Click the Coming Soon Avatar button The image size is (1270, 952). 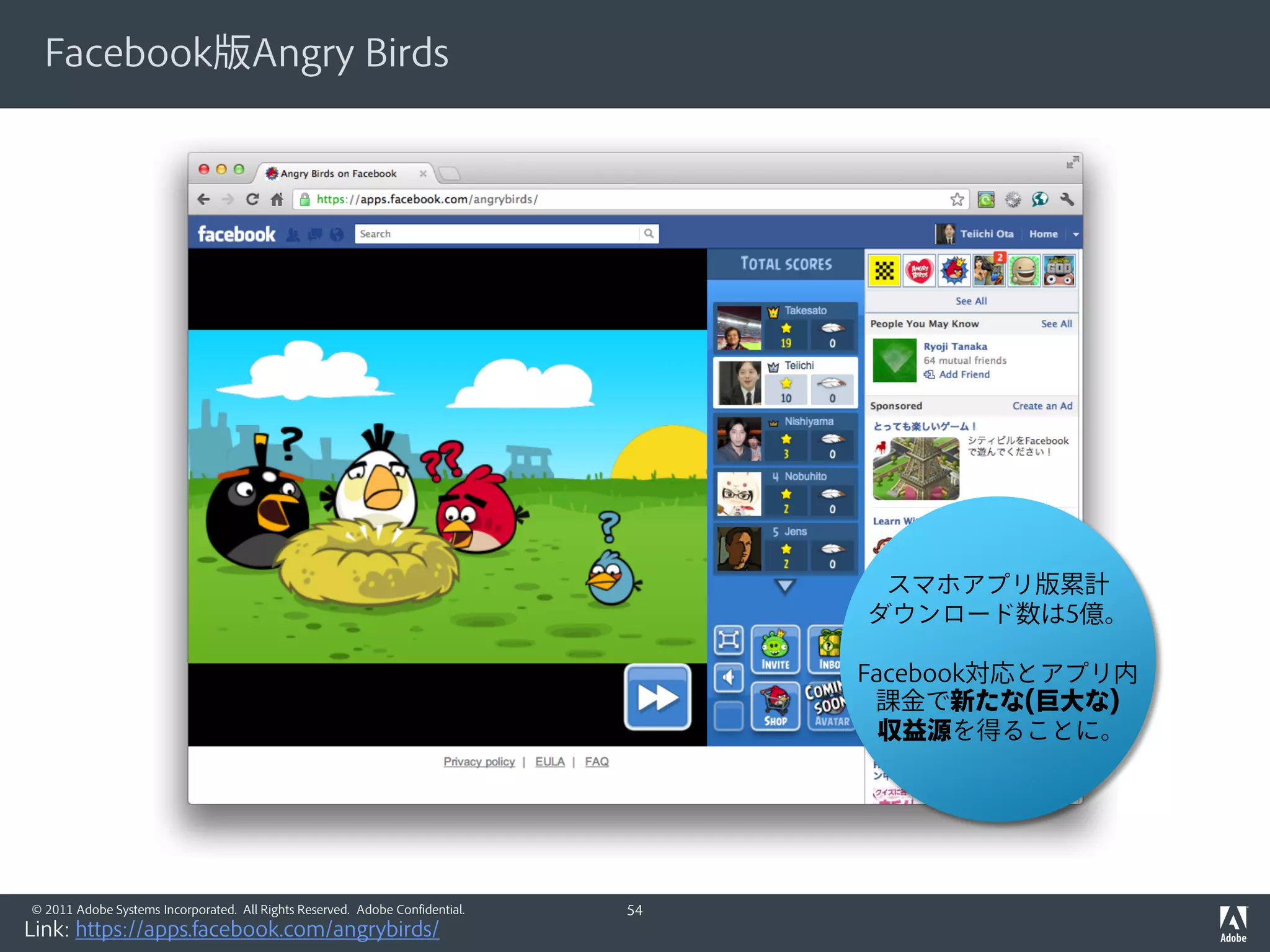click(x=829, y=707)
